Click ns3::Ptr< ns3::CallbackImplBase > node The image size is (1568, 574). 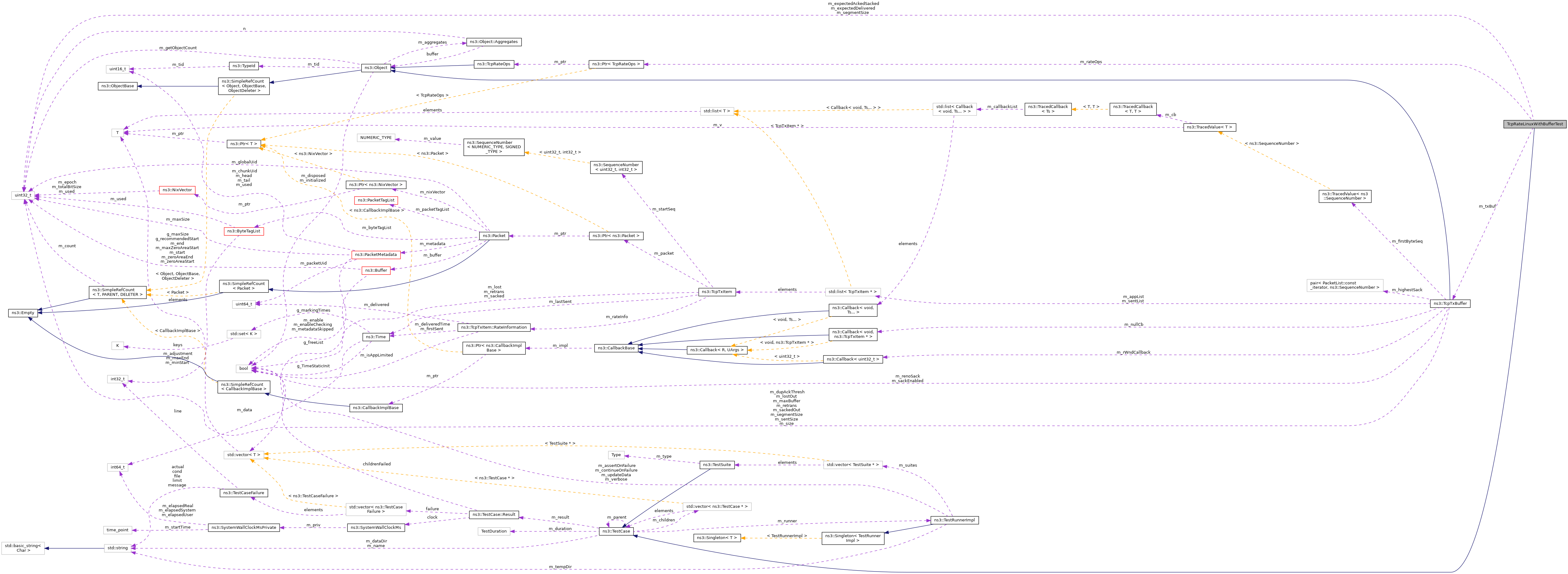coord(494,348)
